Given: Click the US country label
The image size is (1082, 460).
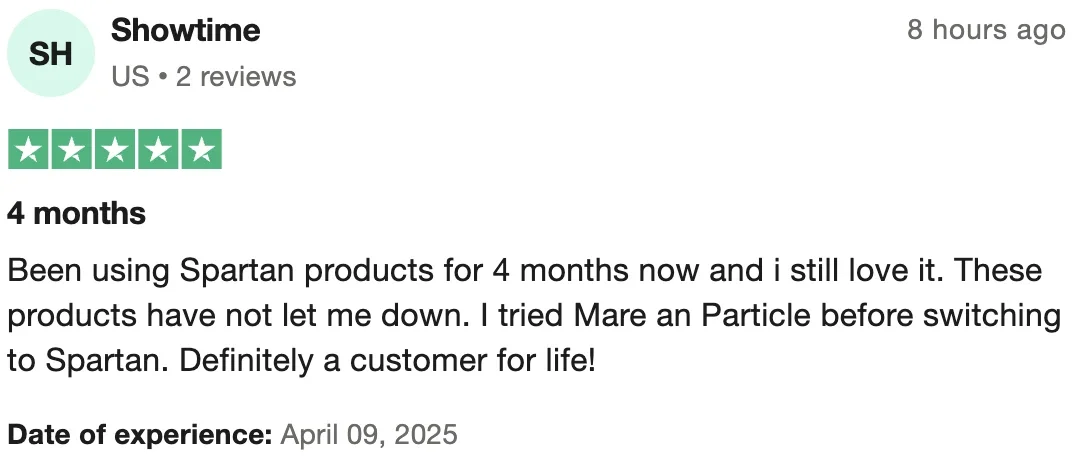Looking at the screenshot, I should (130, 77).
